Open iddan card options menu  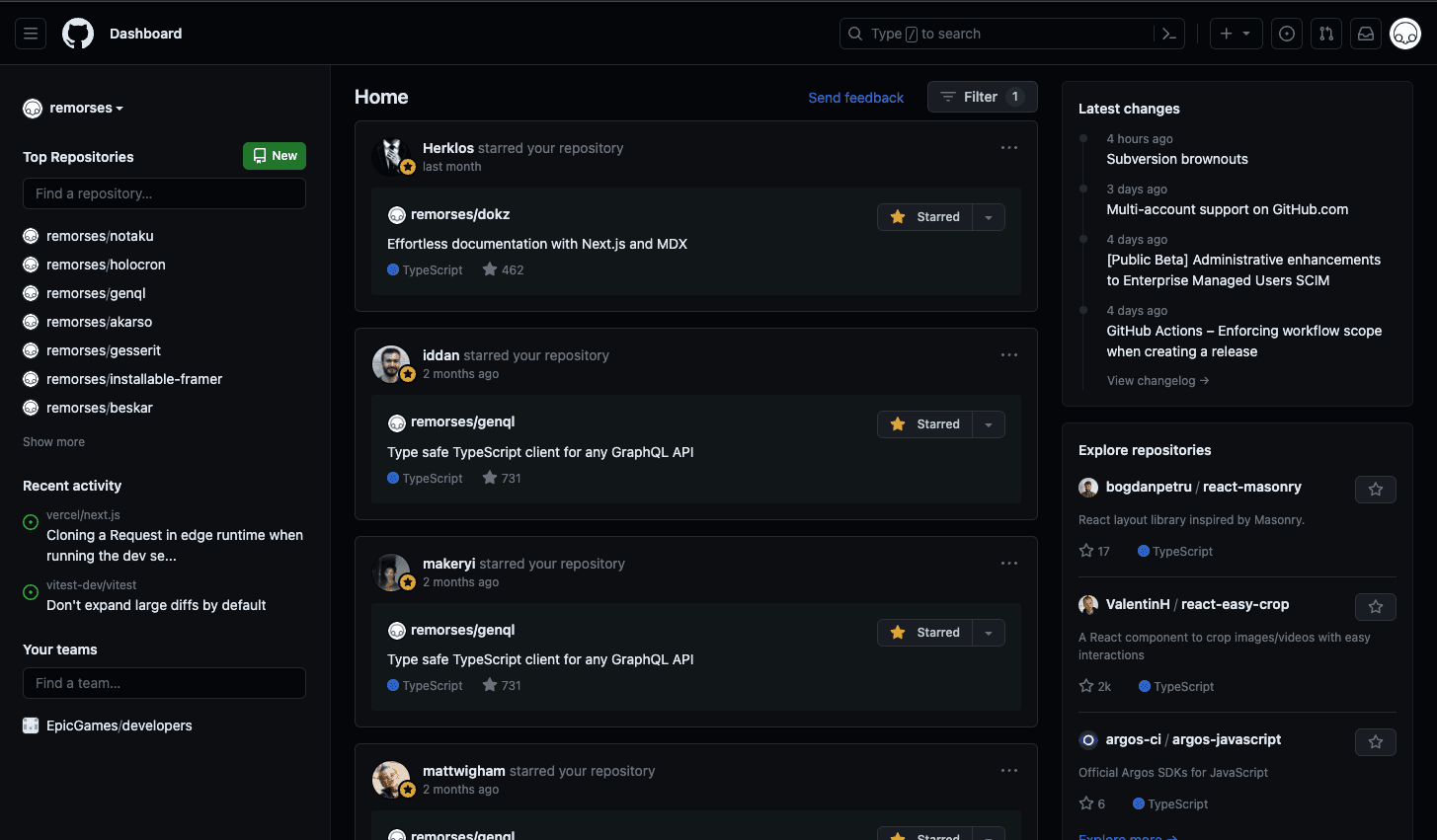(x=1009, y=355)
